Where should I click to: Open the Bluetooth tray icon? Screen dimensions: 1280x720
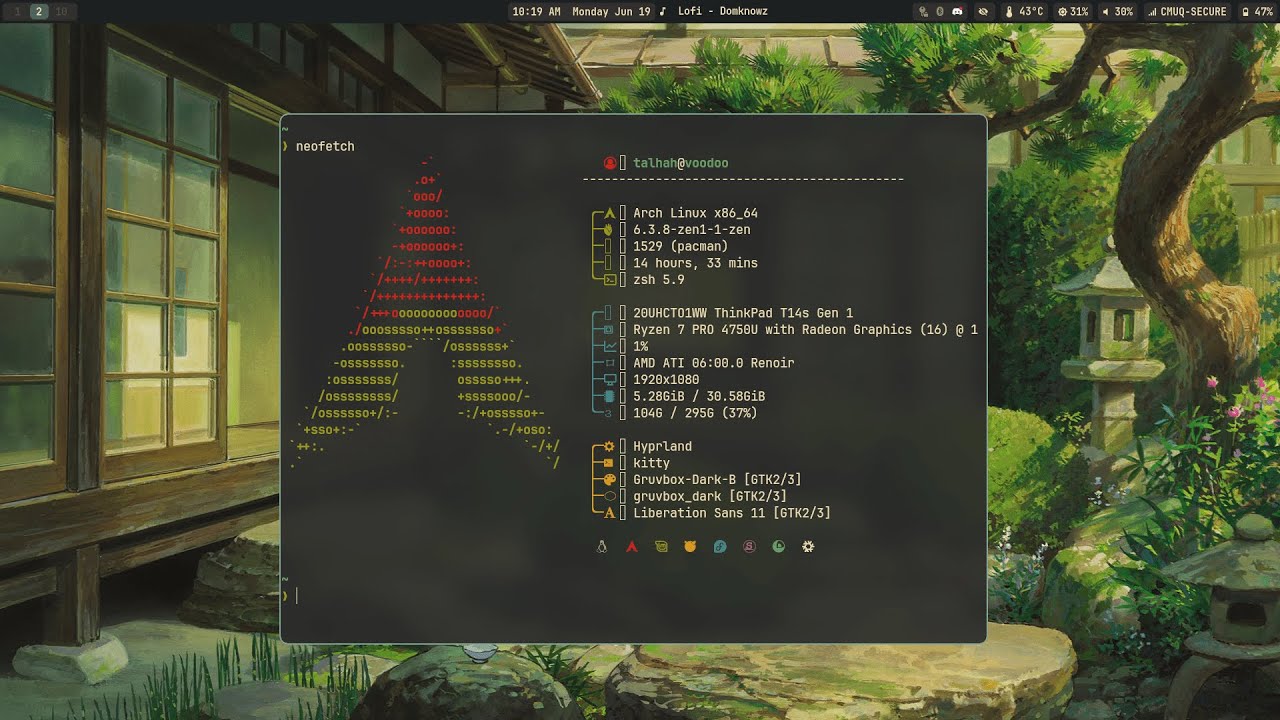tap(940, 12)
